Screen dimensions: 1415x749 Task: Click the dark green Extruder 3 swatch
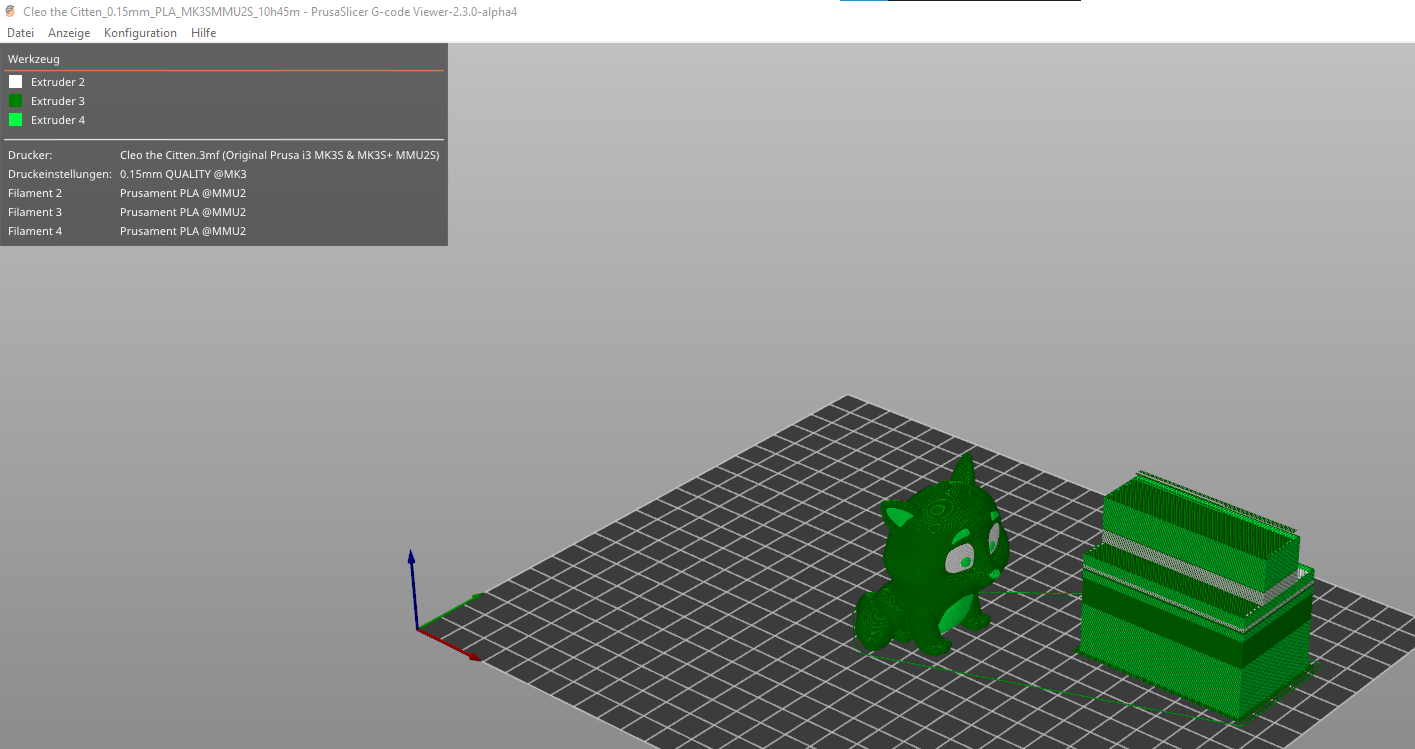pos(15,101)
